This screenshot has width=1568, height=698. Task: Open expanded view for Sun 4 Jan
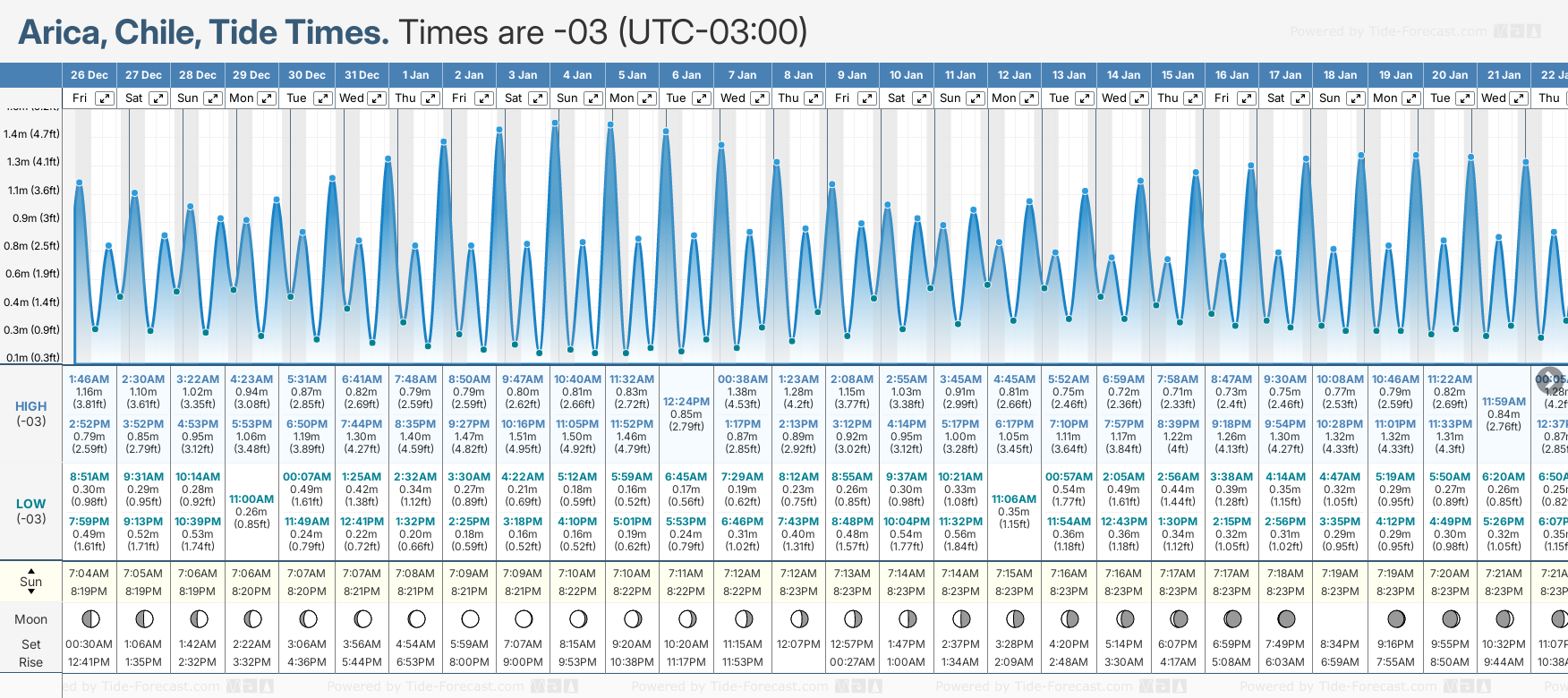pyautogui.click(x=592, y=98)
